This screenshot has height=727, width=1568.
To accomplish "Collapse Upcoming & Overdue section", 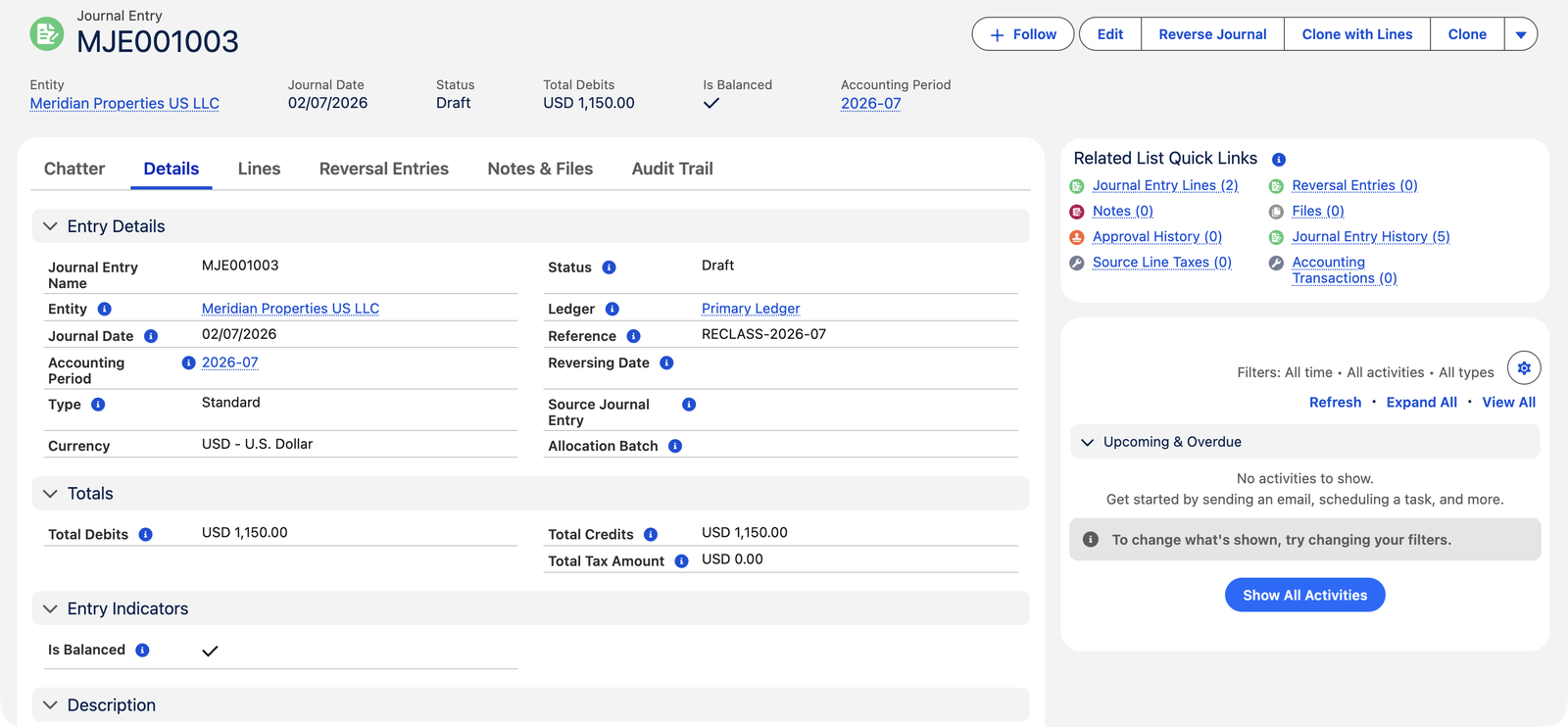I will [x=1087, y=442].
